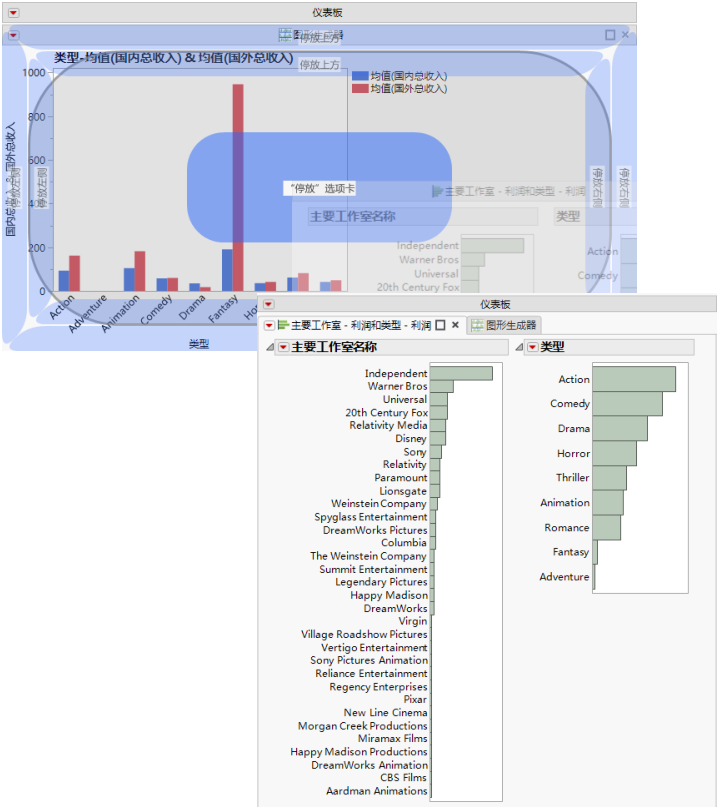Select the Thriller bar in 类型 histogram
The width and height of the screenshot is (719, 809).
pyautogui.click(x=610, y=478)
